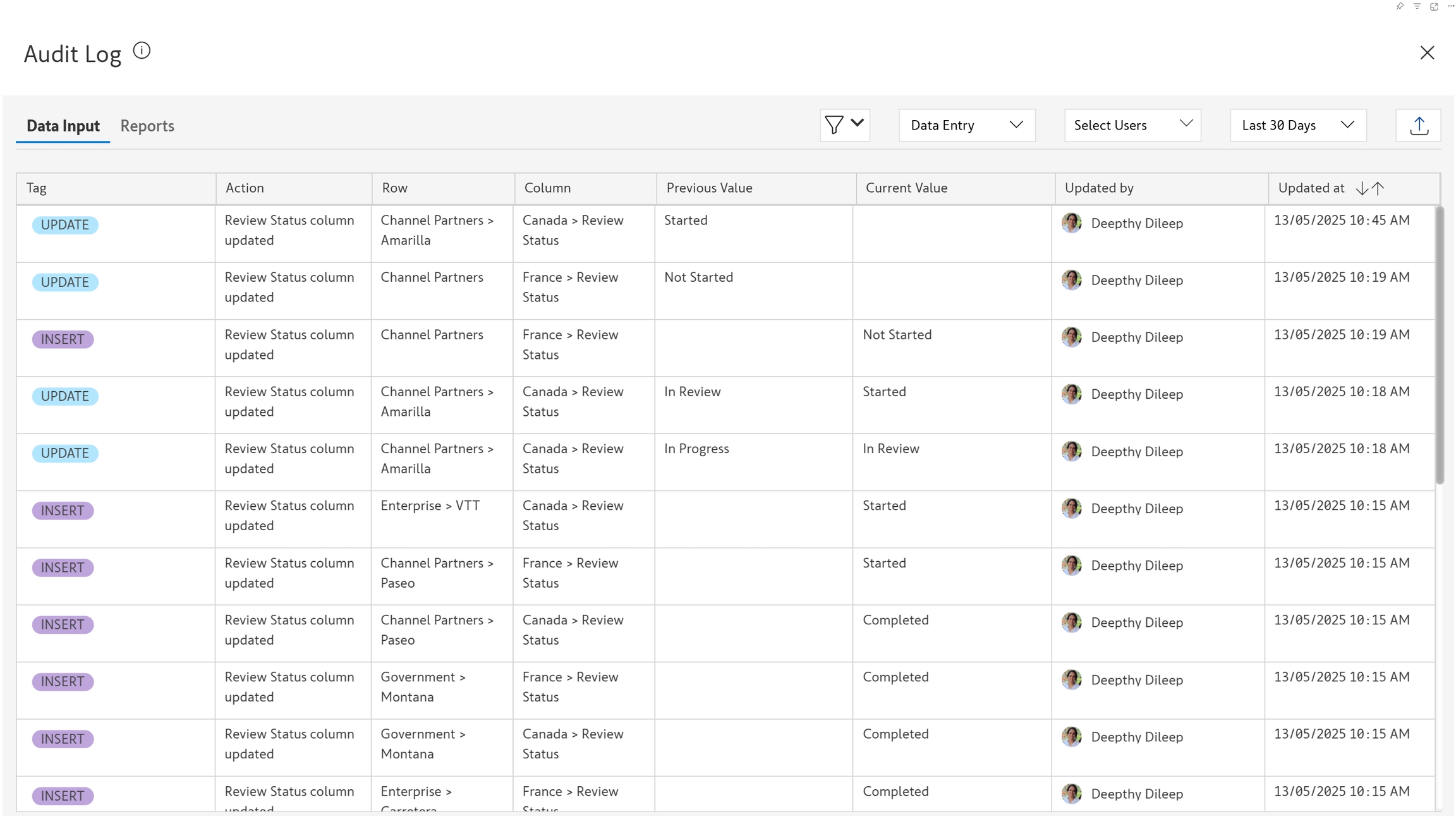Click Deepthy Dileep's avatar in the first row

click(1072, 222)
